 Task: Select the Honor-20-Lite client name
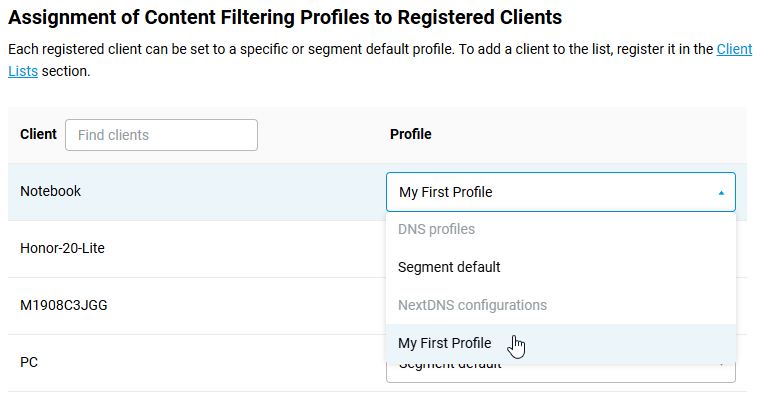62,248
